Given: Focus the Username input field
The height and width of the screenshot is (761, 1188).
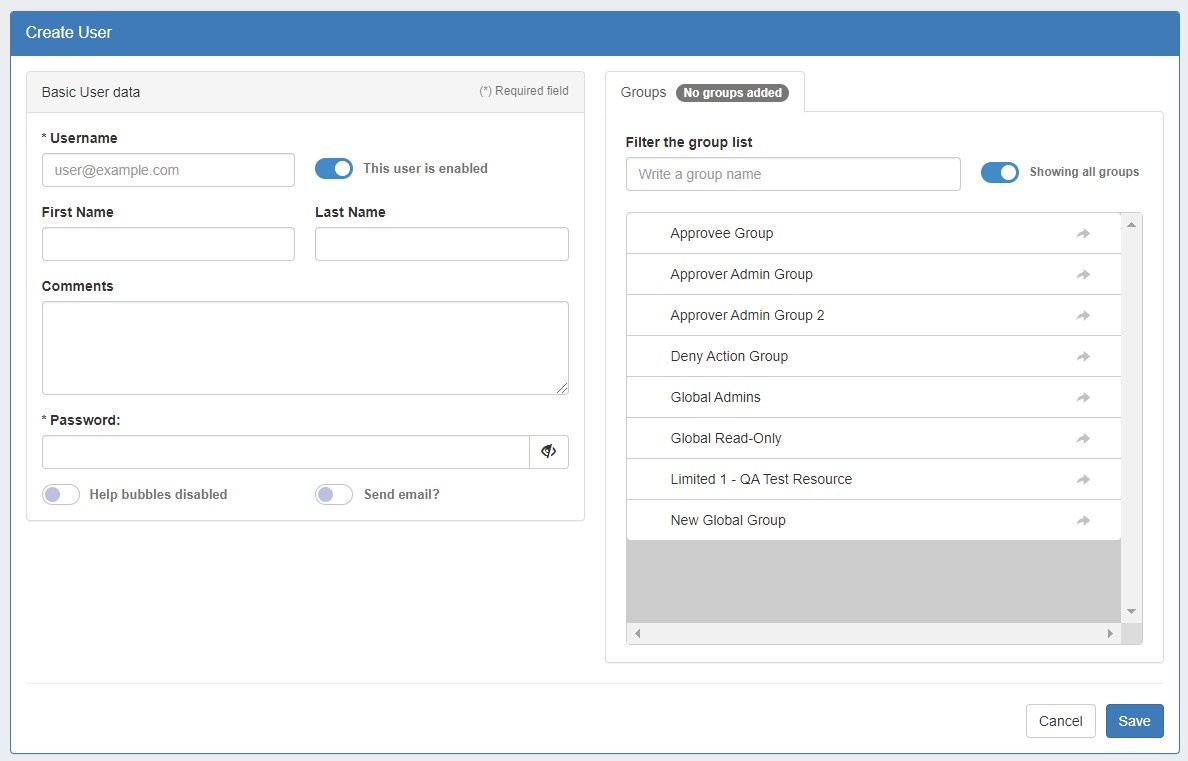Looking at the screenshot, I should [168, 170].
